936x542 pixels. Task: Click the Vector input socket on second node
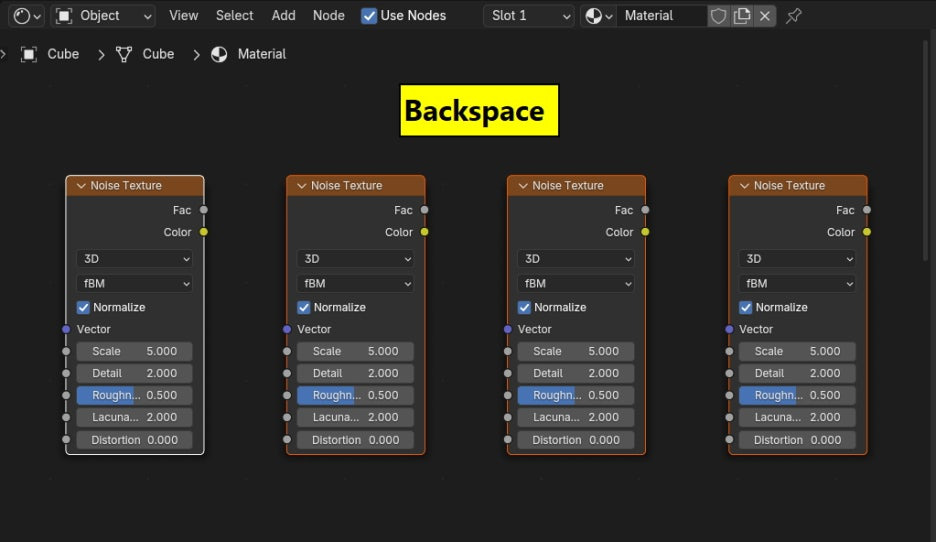pos(287,329)
